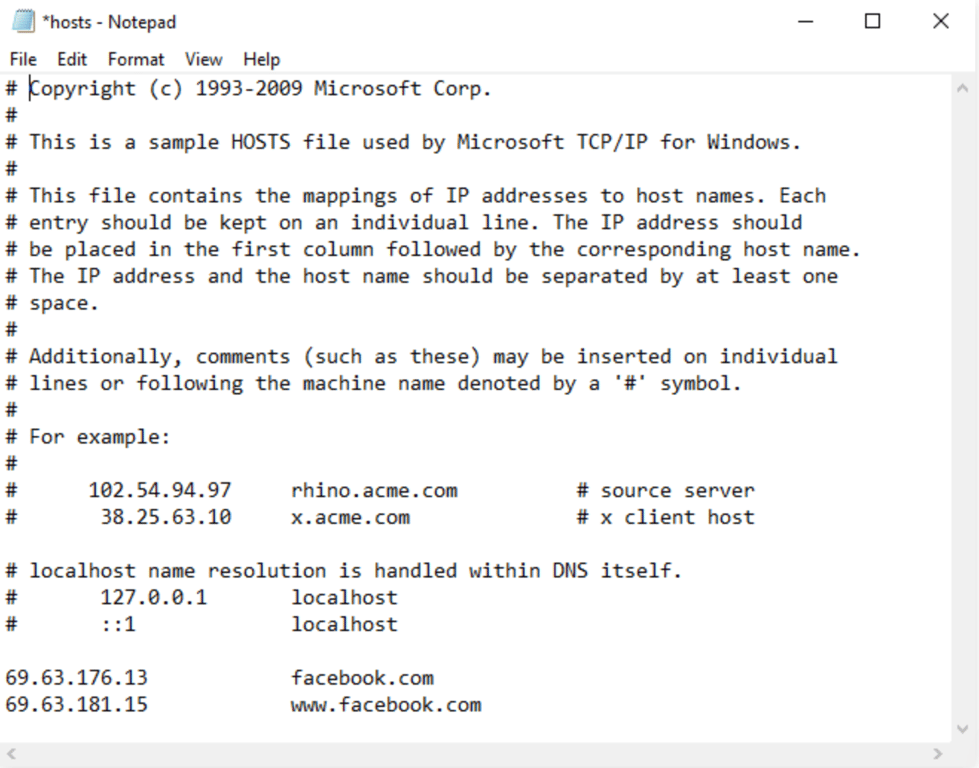979x768 pixels.
Task: Open the Edit menu
Action: [70, 59]
